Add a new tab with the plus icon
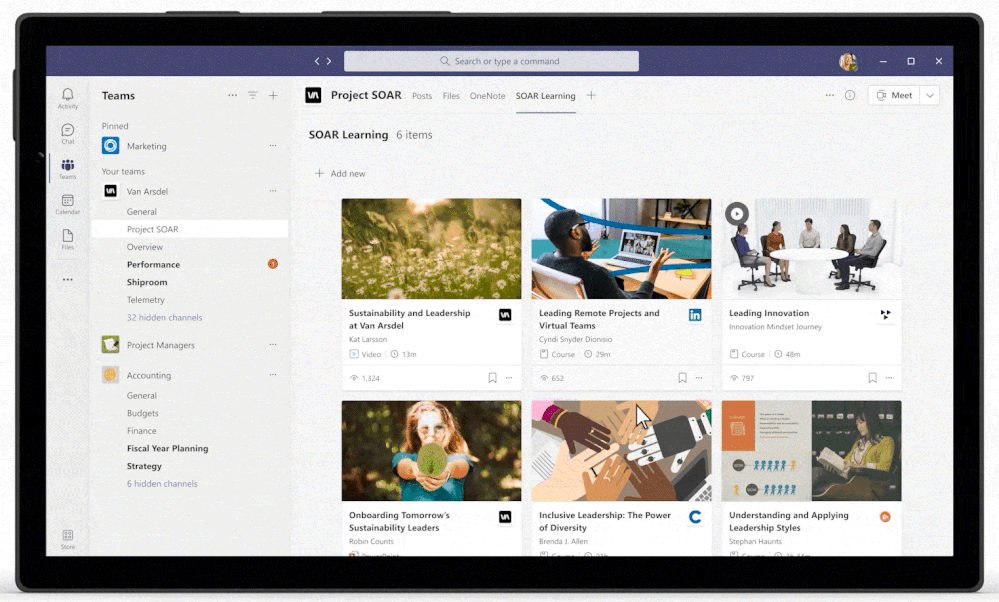The width and height of the screenshot is (999, 602). pyautogui.click(x=591, y=96)
